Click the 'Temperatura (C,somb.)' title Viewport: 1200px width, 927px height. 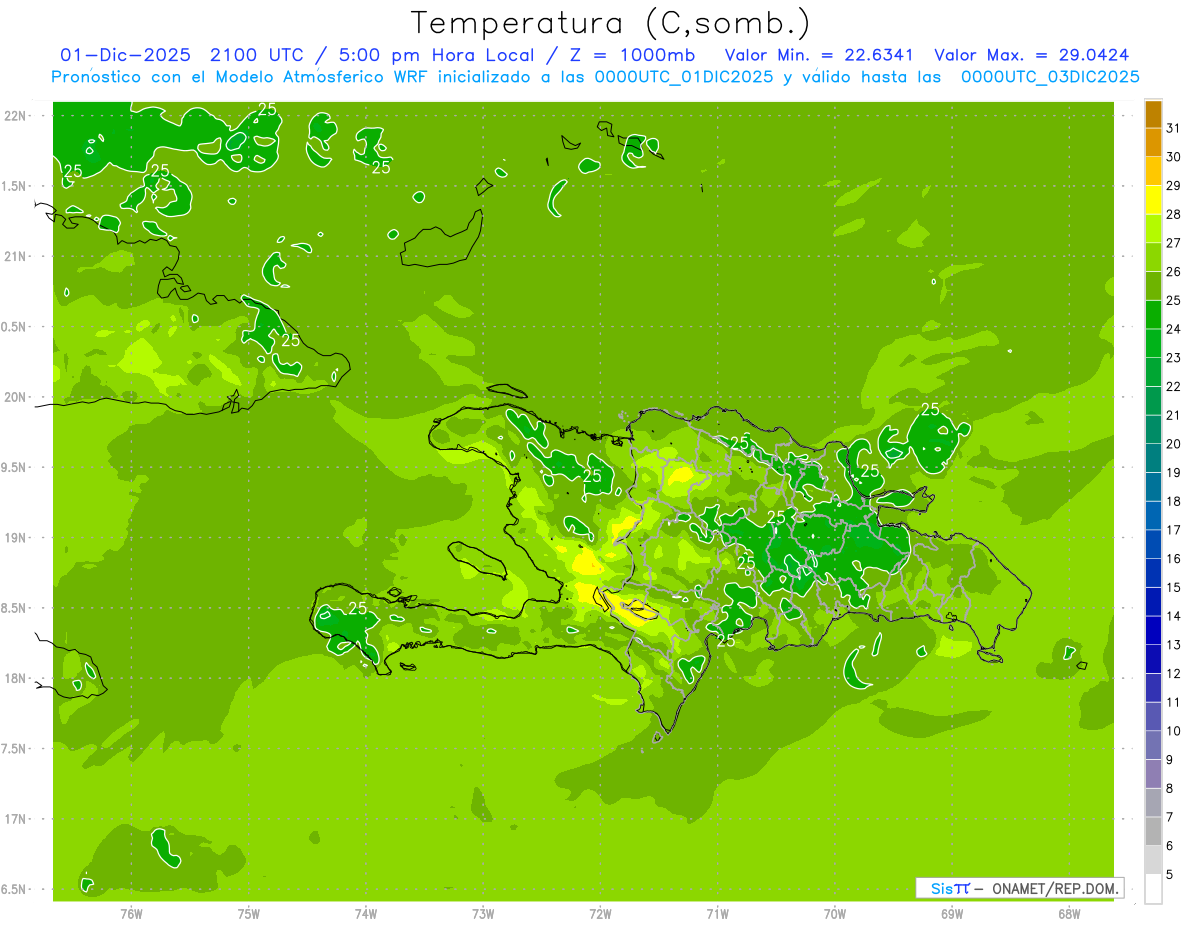coord(611,24)
